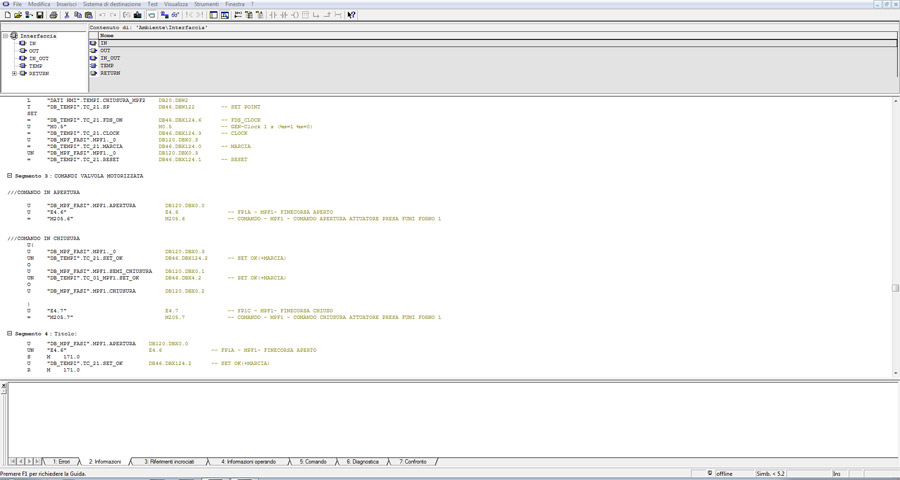Open the Sistema di destinazione menu
900x480 pixels.
[x=112, y=4]
